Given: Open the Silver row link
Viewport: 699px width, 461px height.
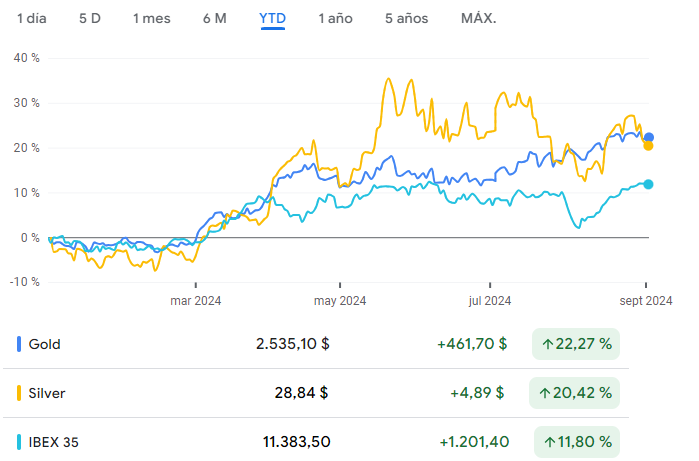Looking at the screenshot, I should pyautogui.click(x=47, y=393).
